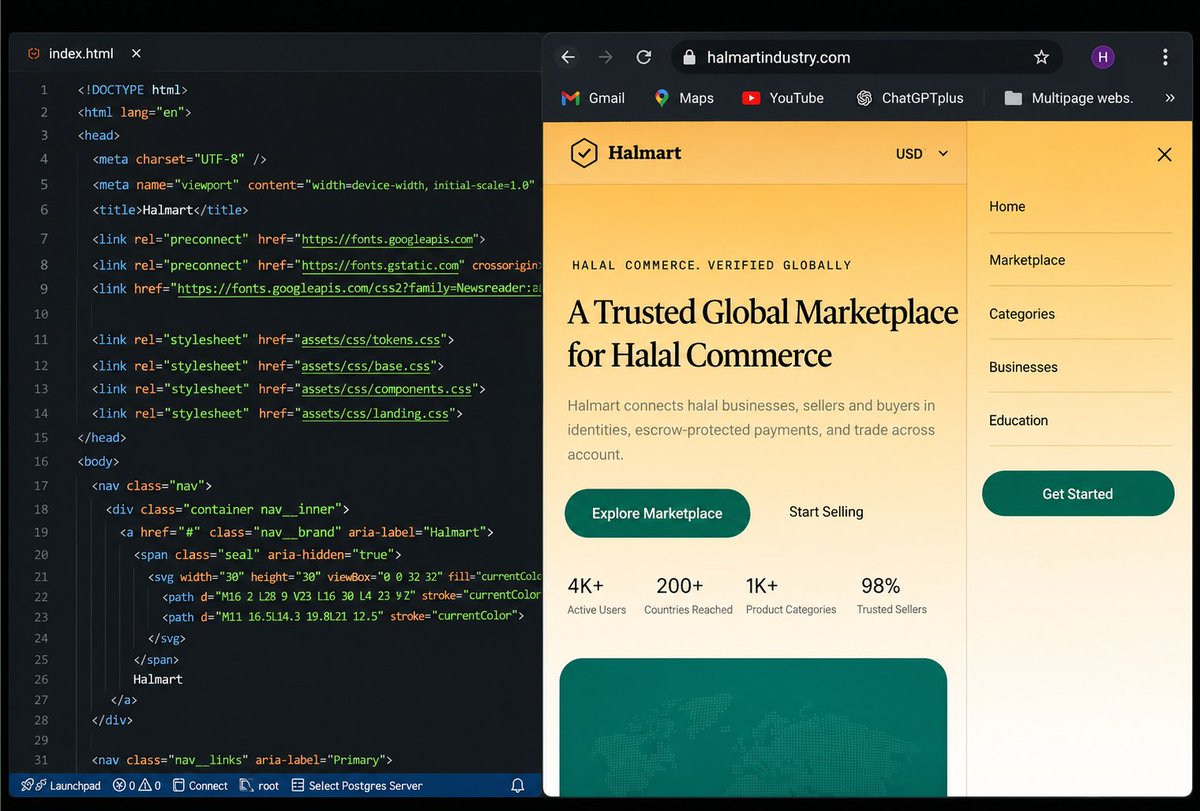Open the YouTube bookmark
The image size is (1200, 811).
[783, 98]
